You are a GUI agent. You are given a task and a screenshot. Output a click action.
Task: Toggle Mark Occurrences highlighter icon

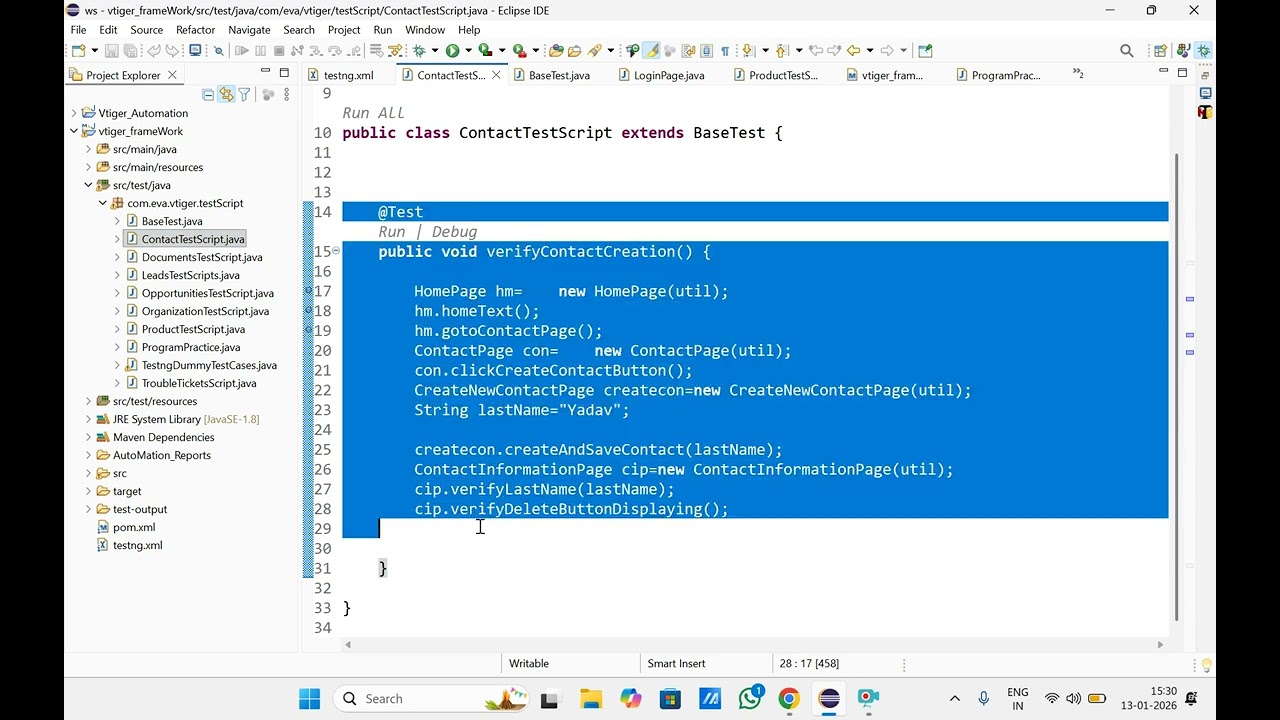[651, 50]
